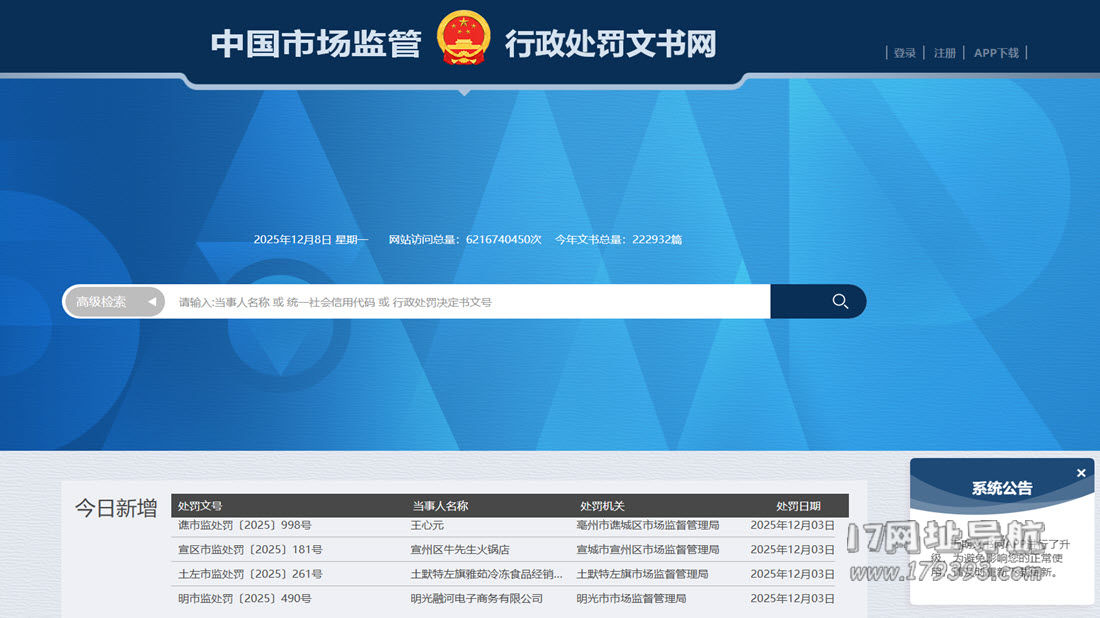Open the 登录 login link
This screenshot has width=1100, height=618.
(905, 53)
